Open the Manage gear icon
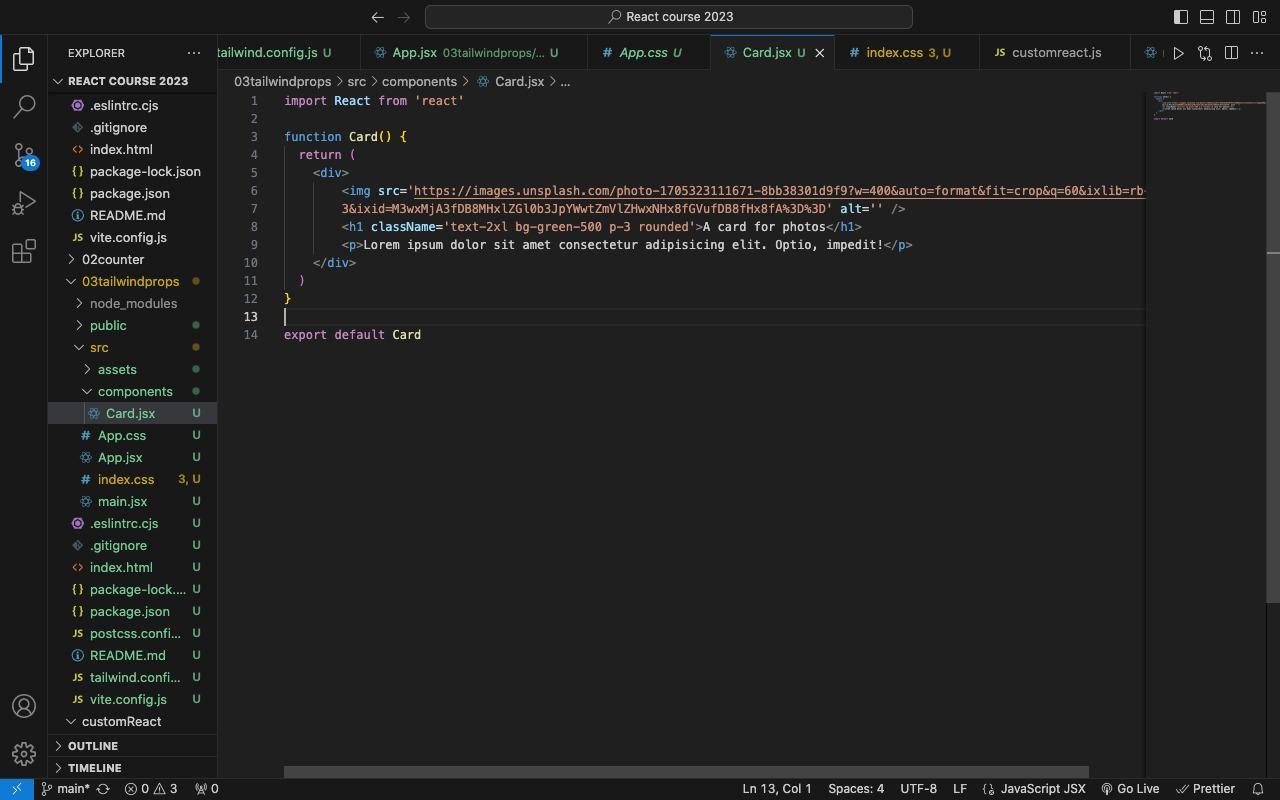Viewport: 1280px width, 800px height. (24, 754)
